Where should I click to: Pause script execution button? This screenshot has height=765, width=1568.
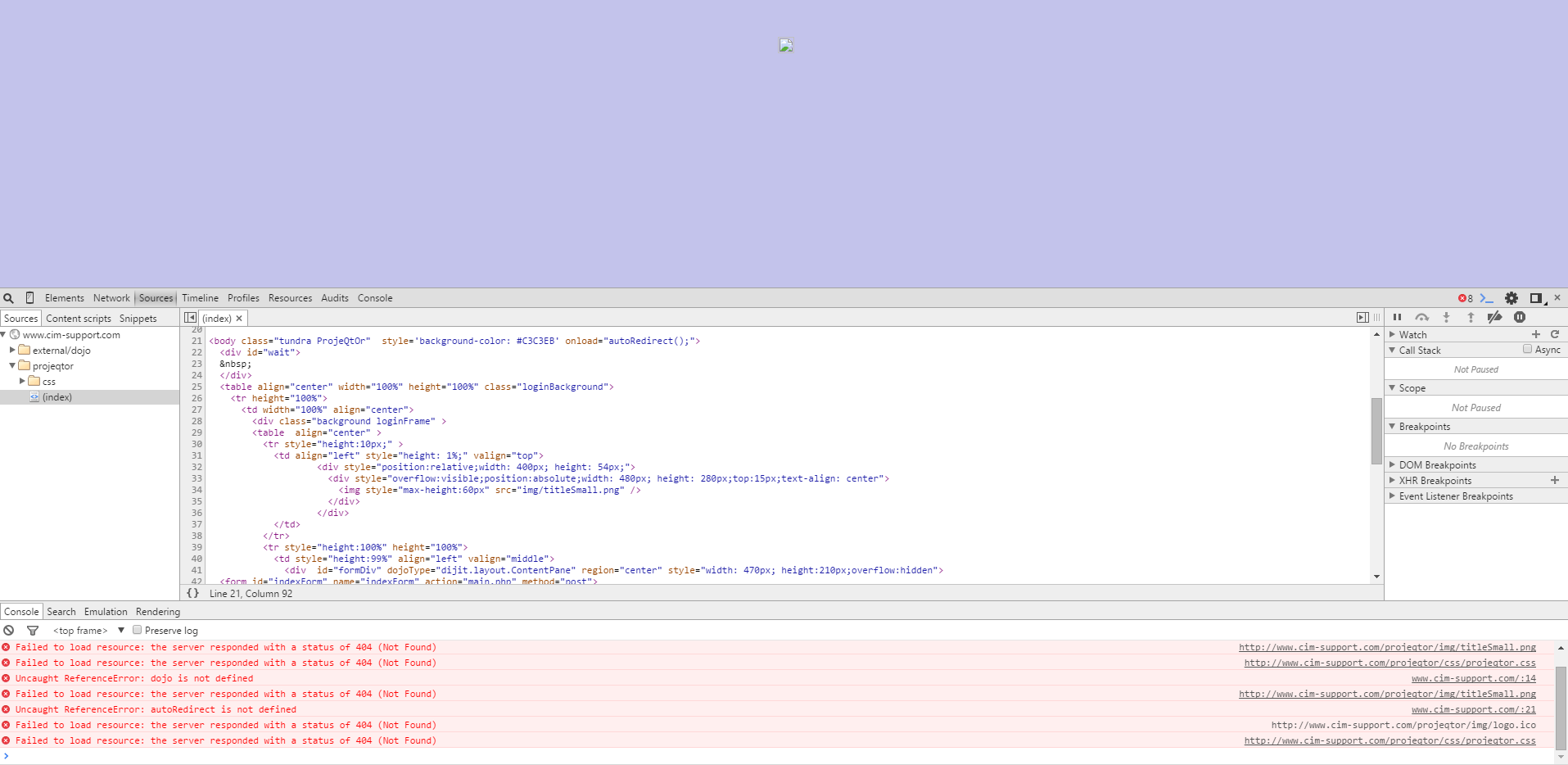pos(1397,318)
